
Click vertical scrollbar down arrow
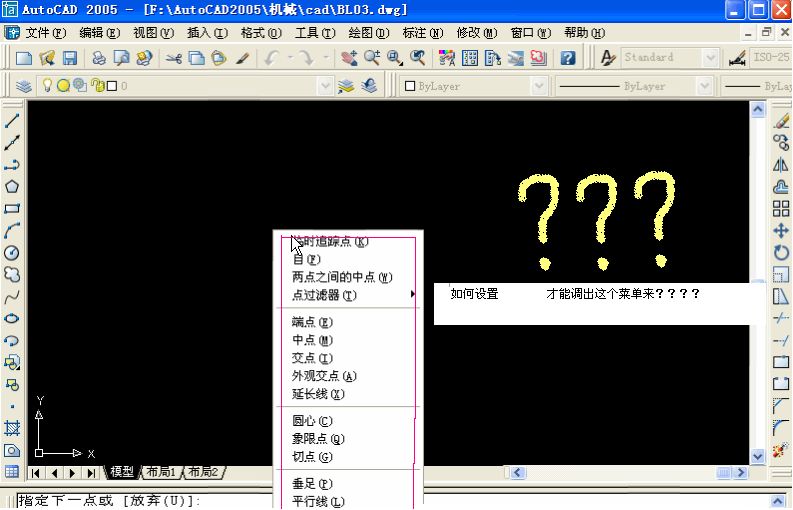(758, 456)
